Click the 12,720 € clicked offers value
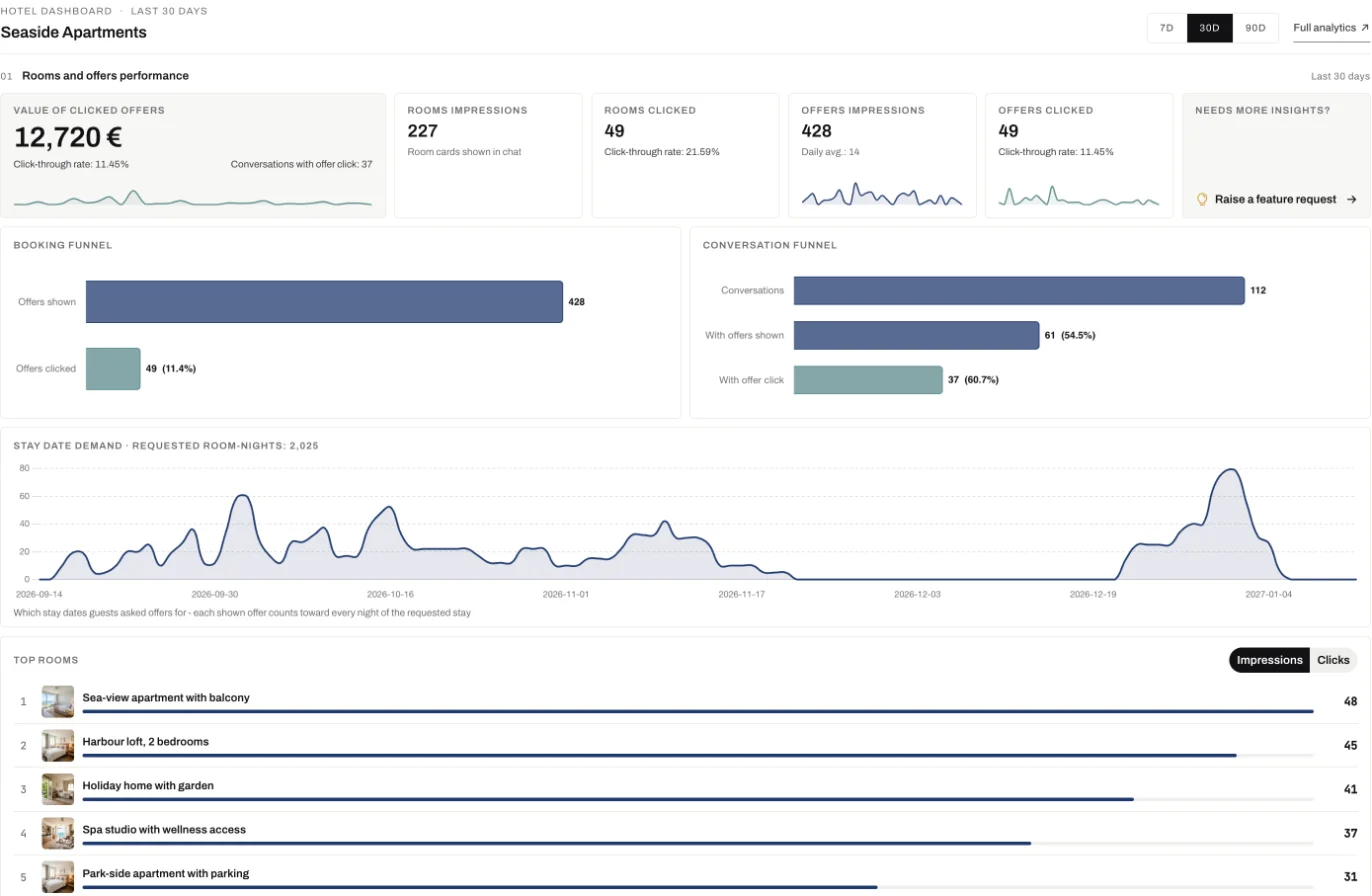This screenshot has height=896, width=1372. [68, 137]
